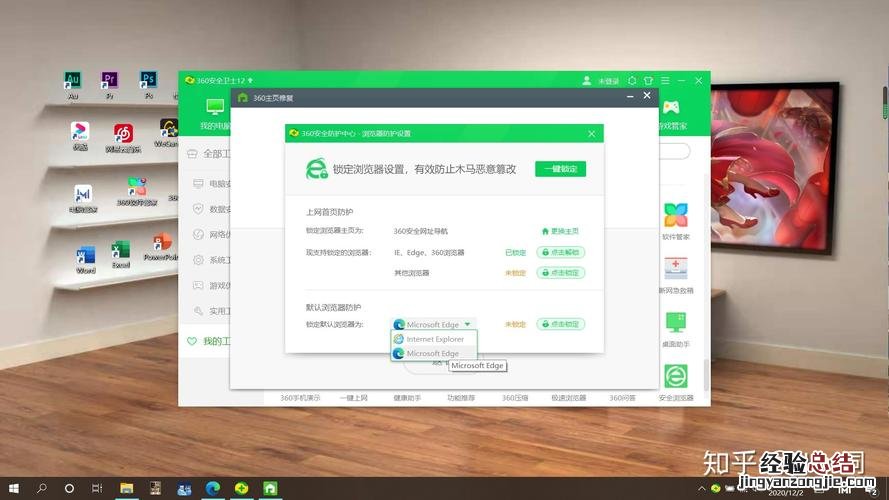Open Adobe Photoshop desktop shortcut
889x500 pixels.
coord(148,84)
